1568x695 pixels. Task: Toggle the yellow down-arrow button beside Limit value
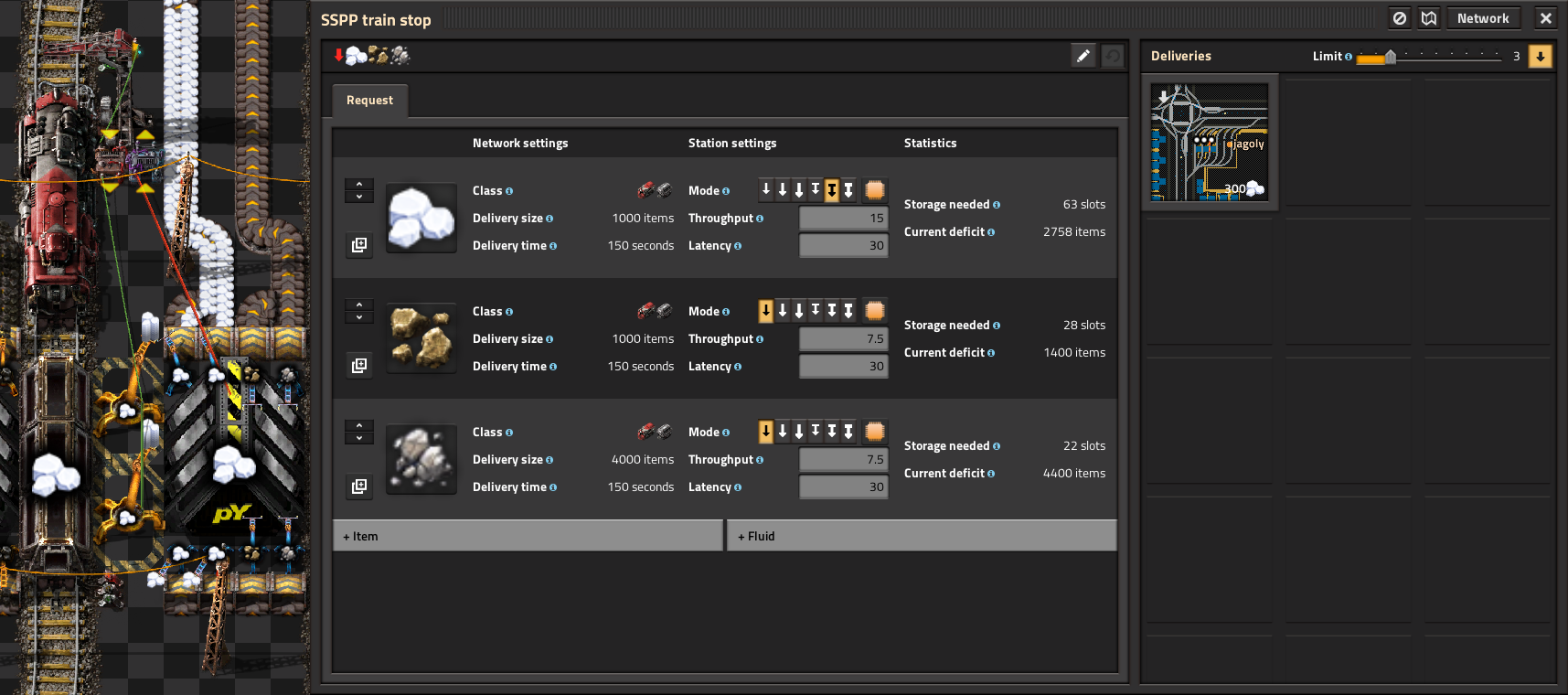click(1541, 56)
